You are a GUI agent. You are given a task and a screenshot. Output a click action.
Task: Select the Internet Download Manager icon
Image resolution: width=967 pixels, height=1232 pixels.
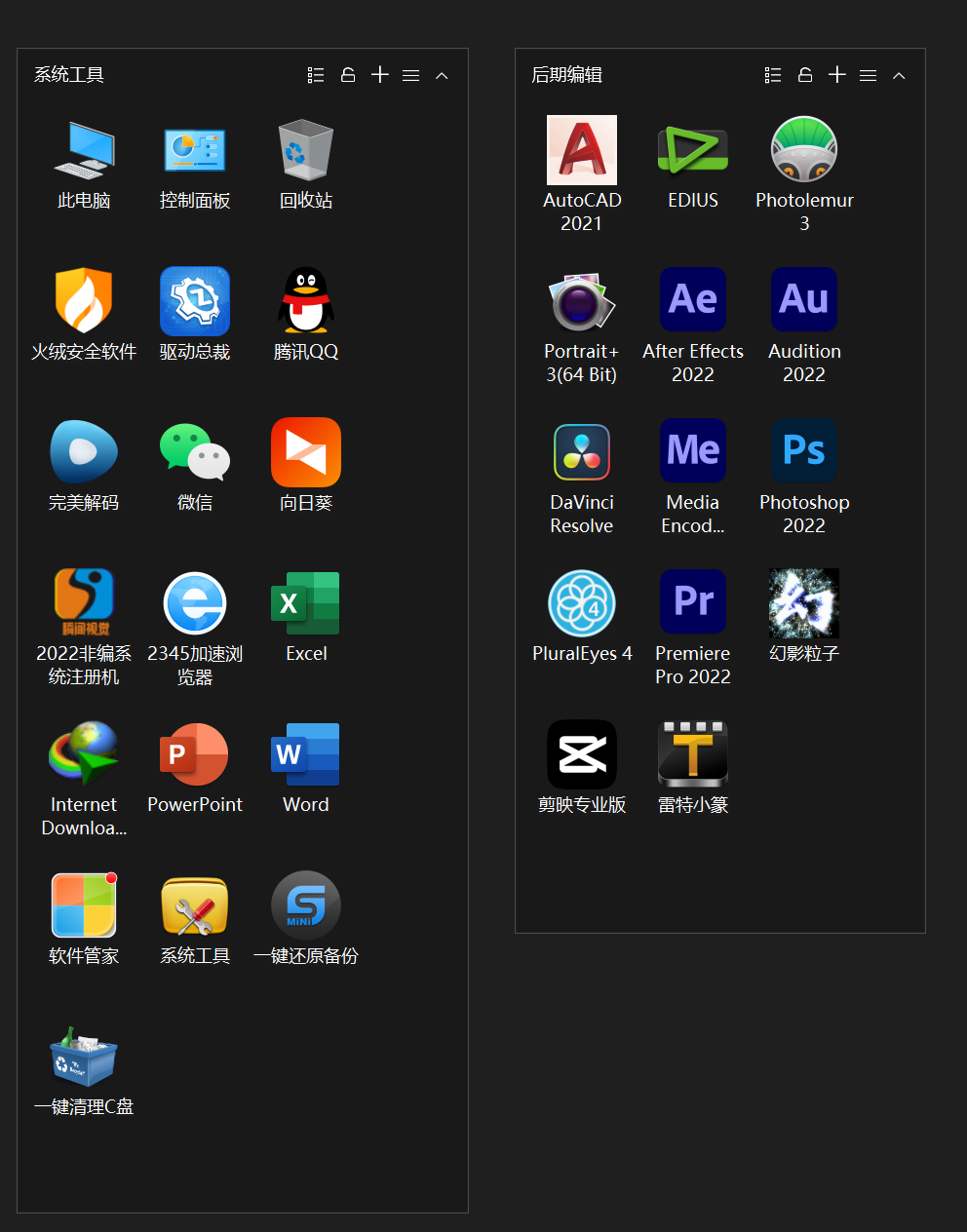(x=84, y=753)
